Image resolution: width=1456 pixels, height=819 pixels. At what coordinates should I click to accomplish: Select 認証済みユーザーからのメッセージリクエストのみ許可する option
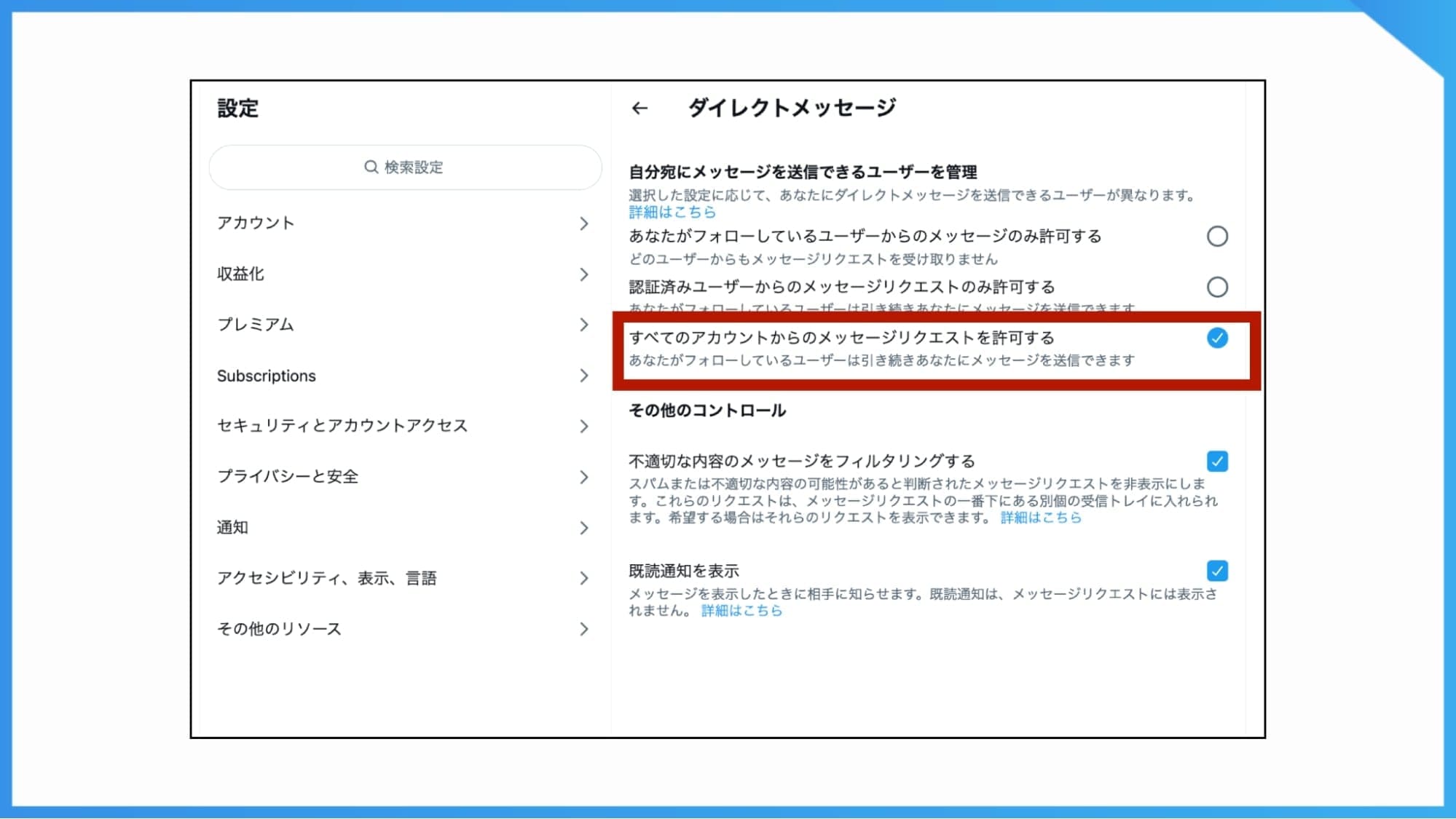[1219, 287]
